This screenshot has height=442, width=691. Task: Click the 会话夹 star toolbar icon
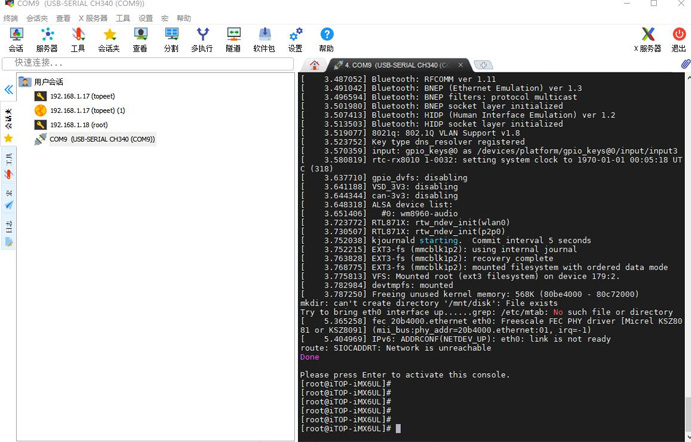click(109, 39)
